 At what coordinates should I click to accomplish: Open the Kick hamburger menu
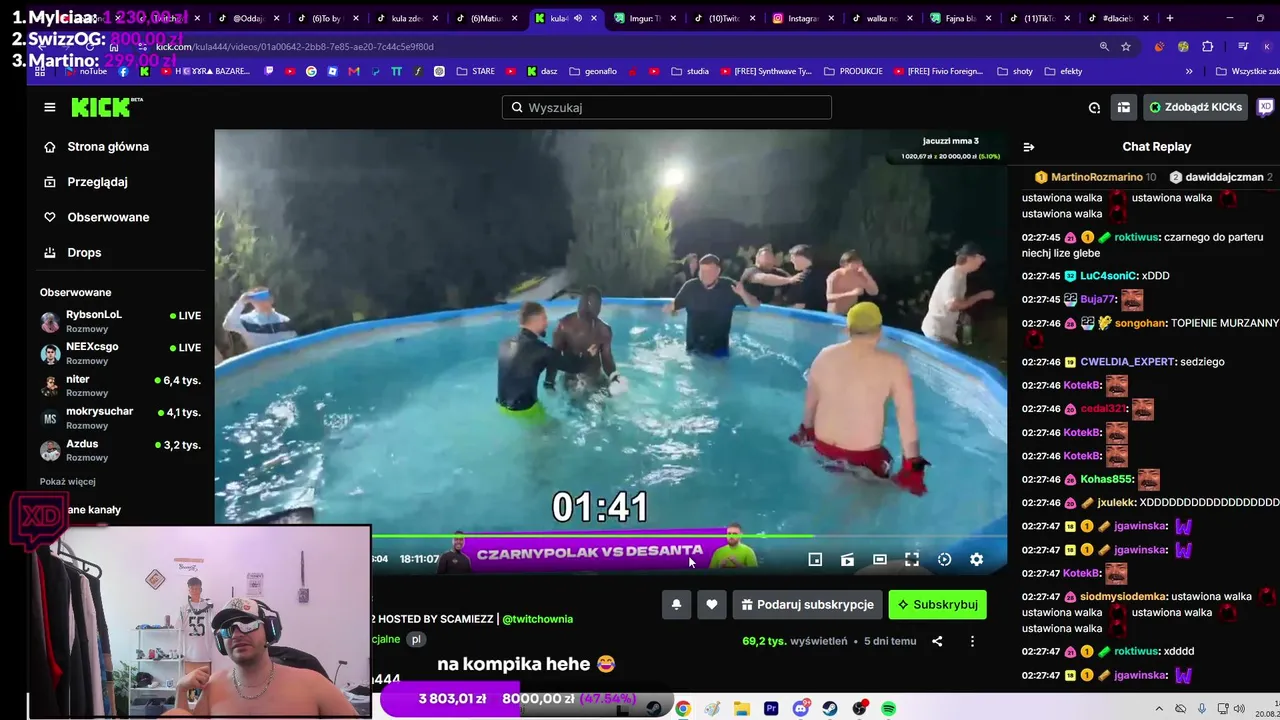pos(49,107)
